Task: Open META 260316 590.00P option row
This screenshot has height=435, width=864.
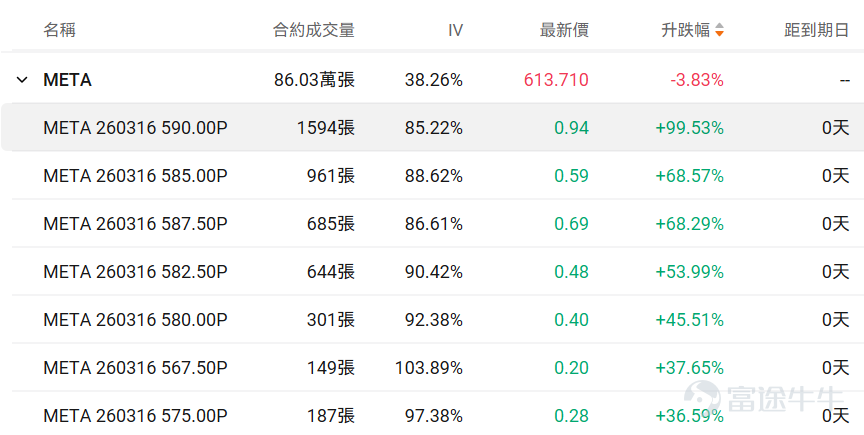Action: pyautogui.click(x=432, y=128)
